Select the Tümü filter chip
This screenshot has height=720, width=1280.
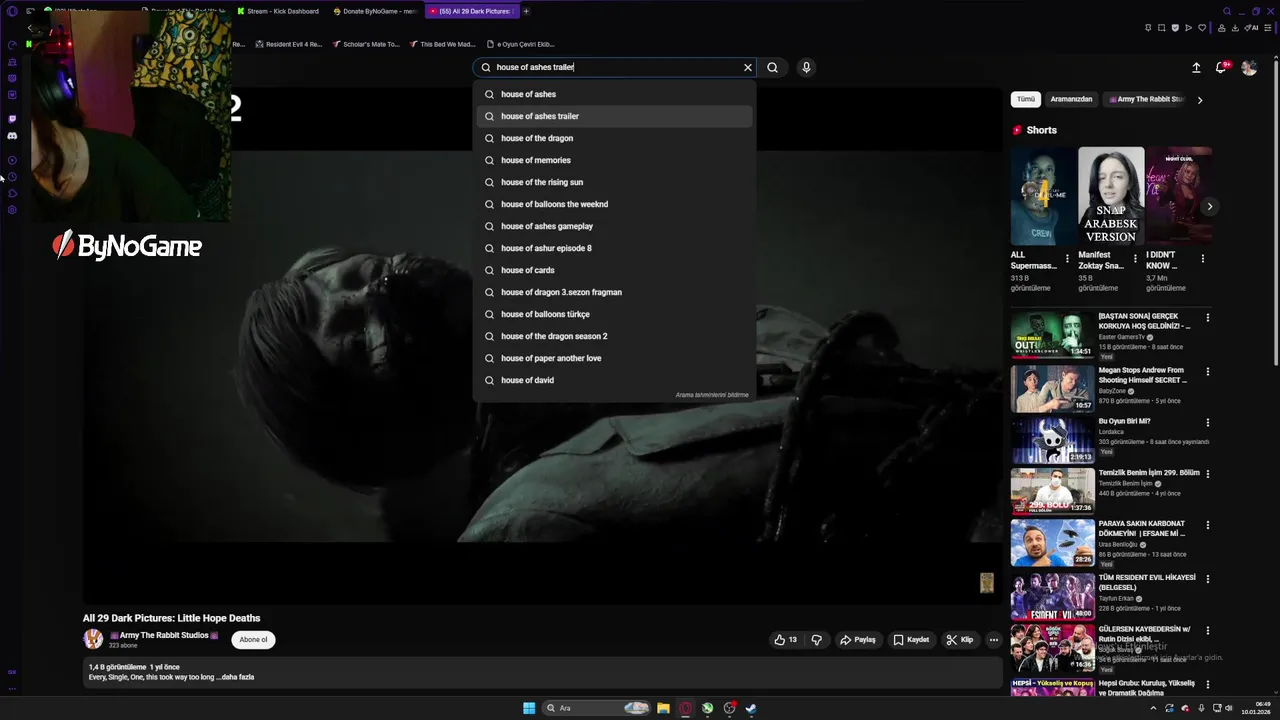point(1026,99)
